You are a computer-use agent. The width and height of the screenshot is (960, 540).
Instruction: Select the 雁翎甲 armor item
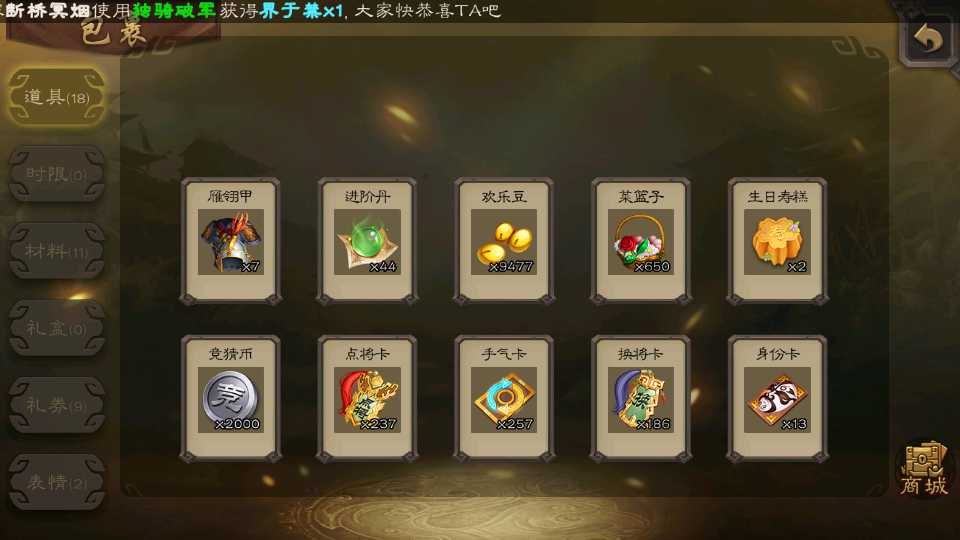tap(231, 241)
